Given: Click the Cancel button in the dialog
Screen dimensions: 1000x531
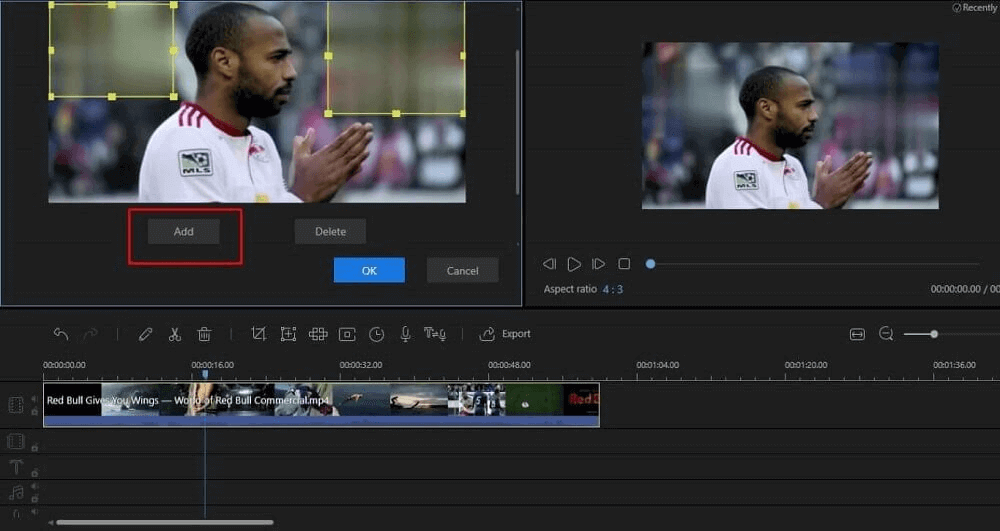Looking at the screenshot, I should 462,271.
